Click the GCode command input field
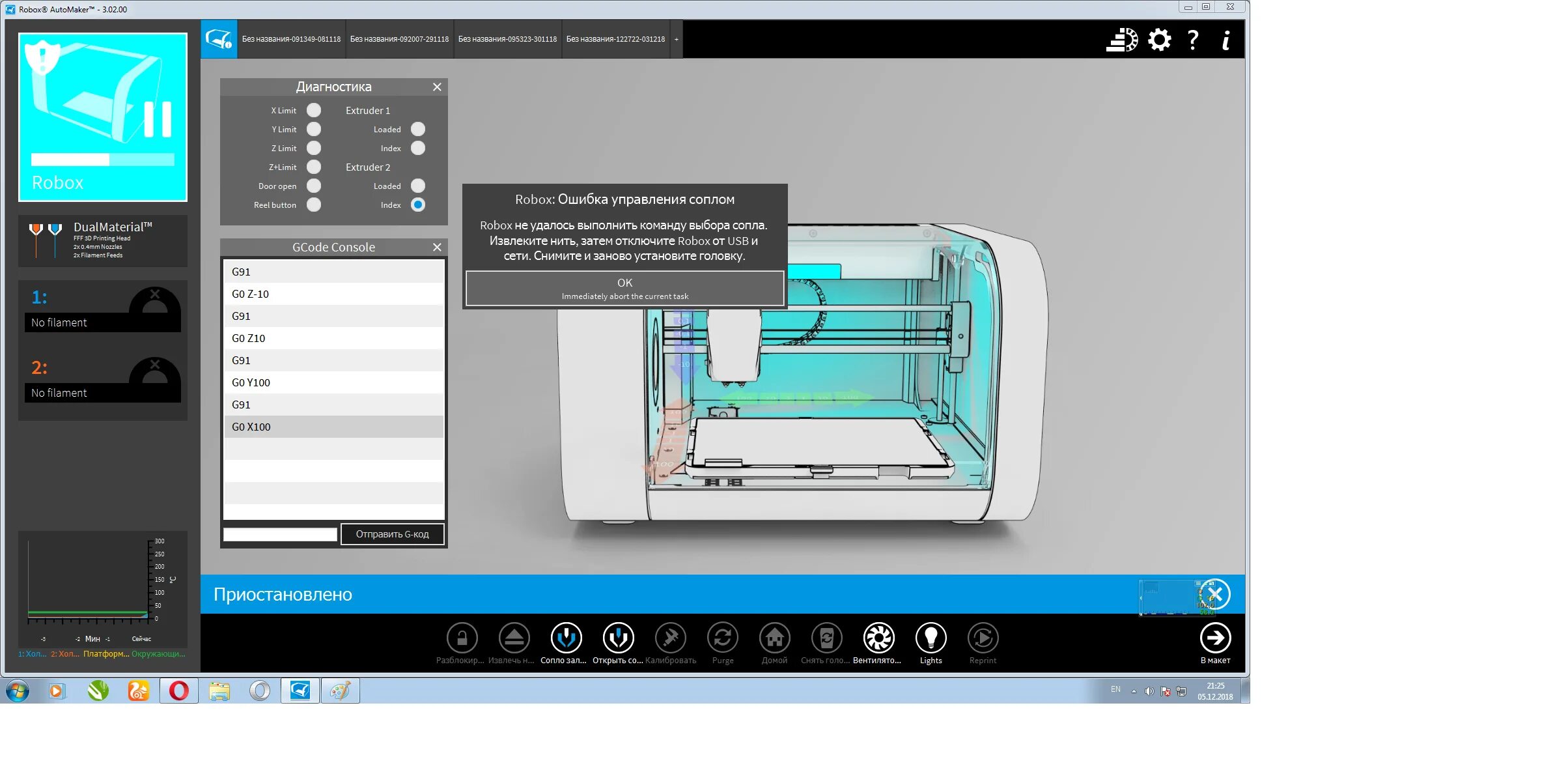1568x770 pixels. [281, 534]
